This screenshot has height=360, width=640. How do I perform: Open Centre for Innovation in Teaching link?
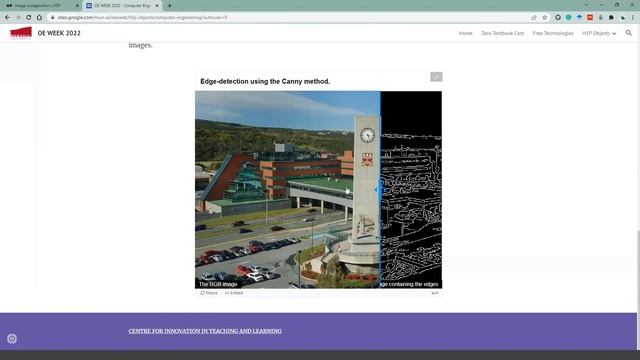205,331
